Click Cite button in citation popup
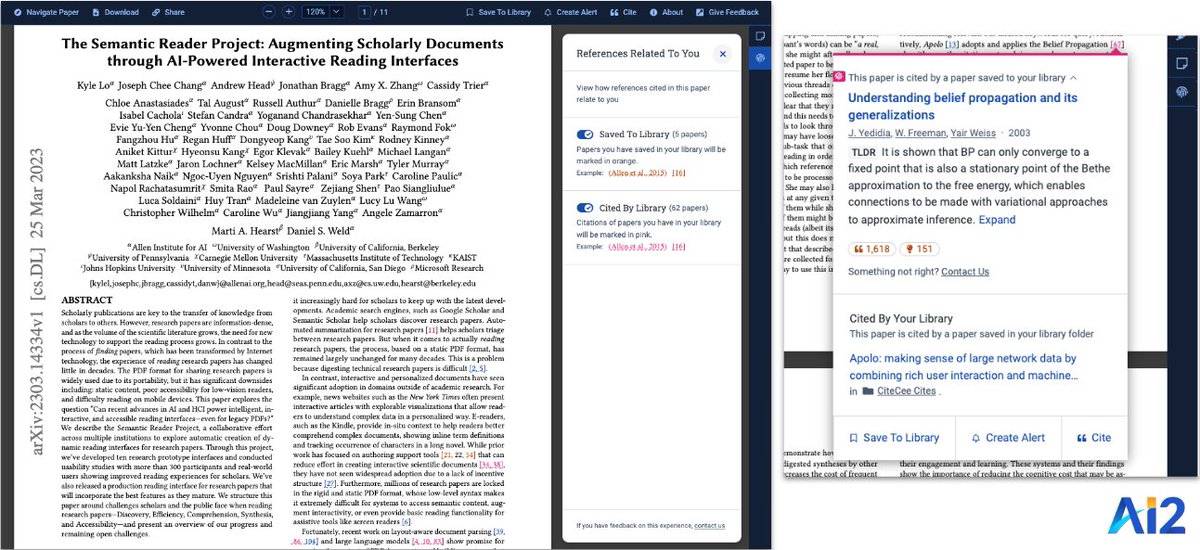1200x550 pixels. point(1093,438)
